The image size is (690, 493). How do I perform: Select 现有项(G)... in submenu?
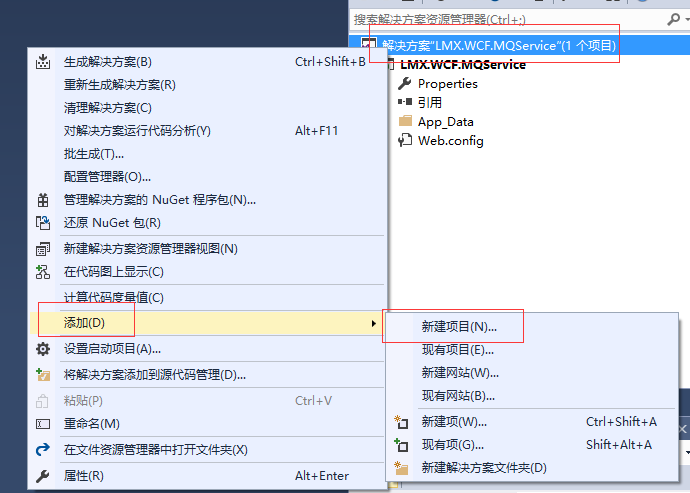(532, 445)
